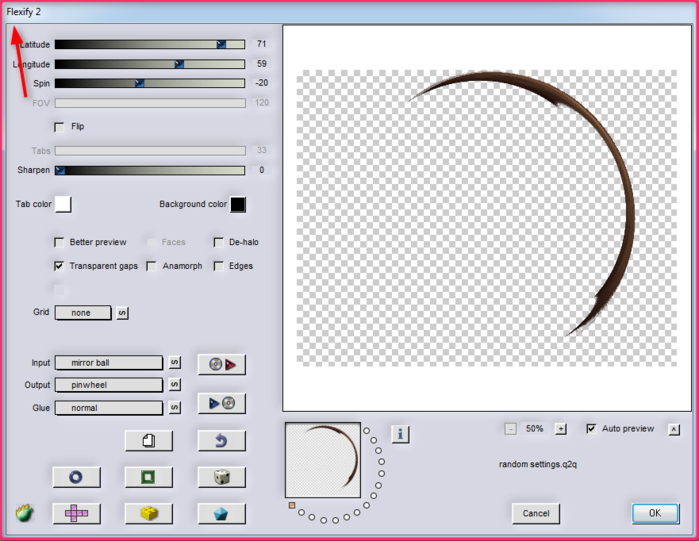Click the Sharpen value 0
The width and height of the screenshot is (699, 541).
coord(262,170)
